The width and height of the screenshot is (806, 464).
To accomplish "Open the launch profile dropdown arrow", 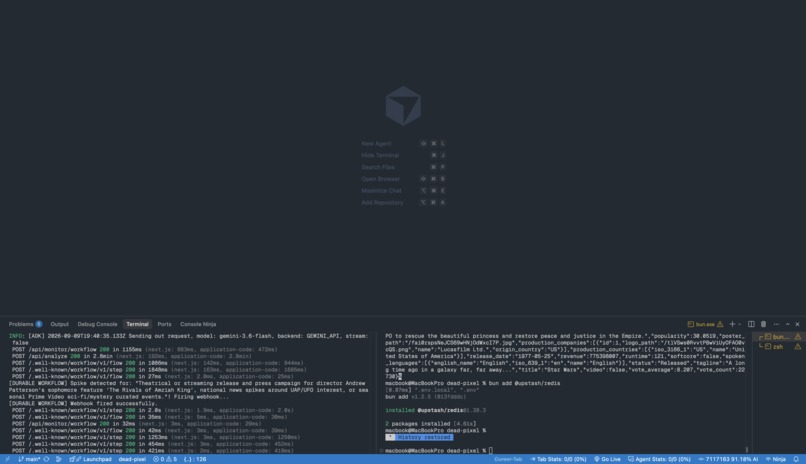I will tap(740, 324).
